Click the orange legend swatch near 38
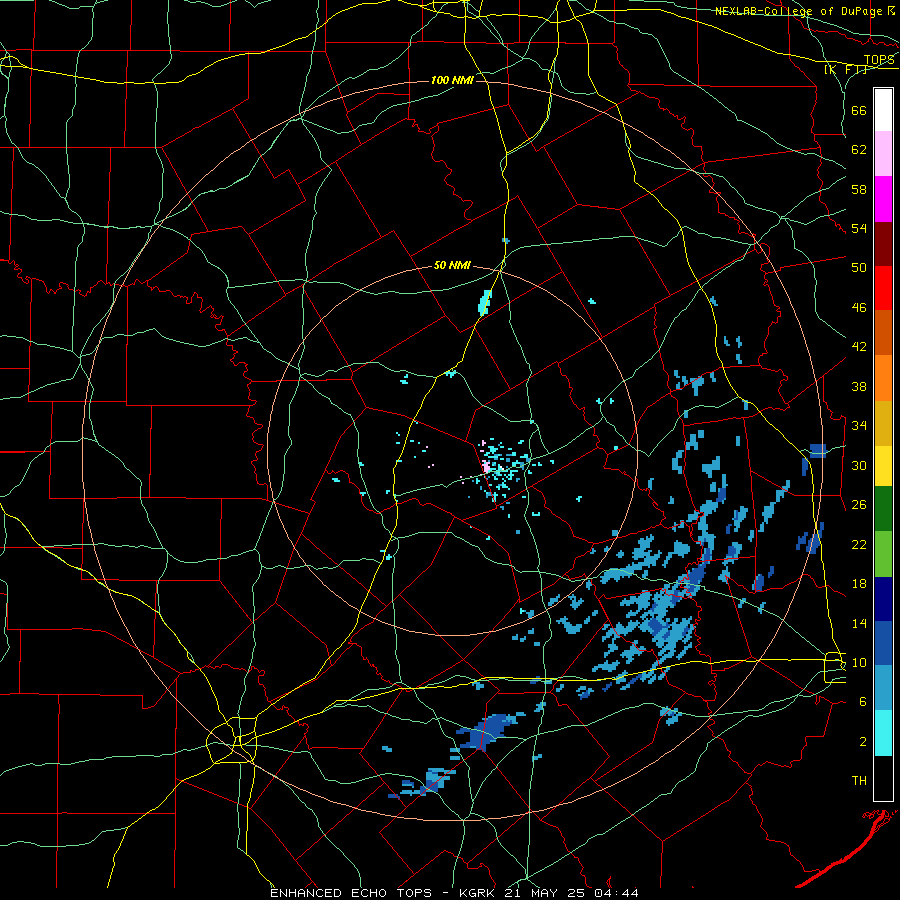 [x=883, y=378]
